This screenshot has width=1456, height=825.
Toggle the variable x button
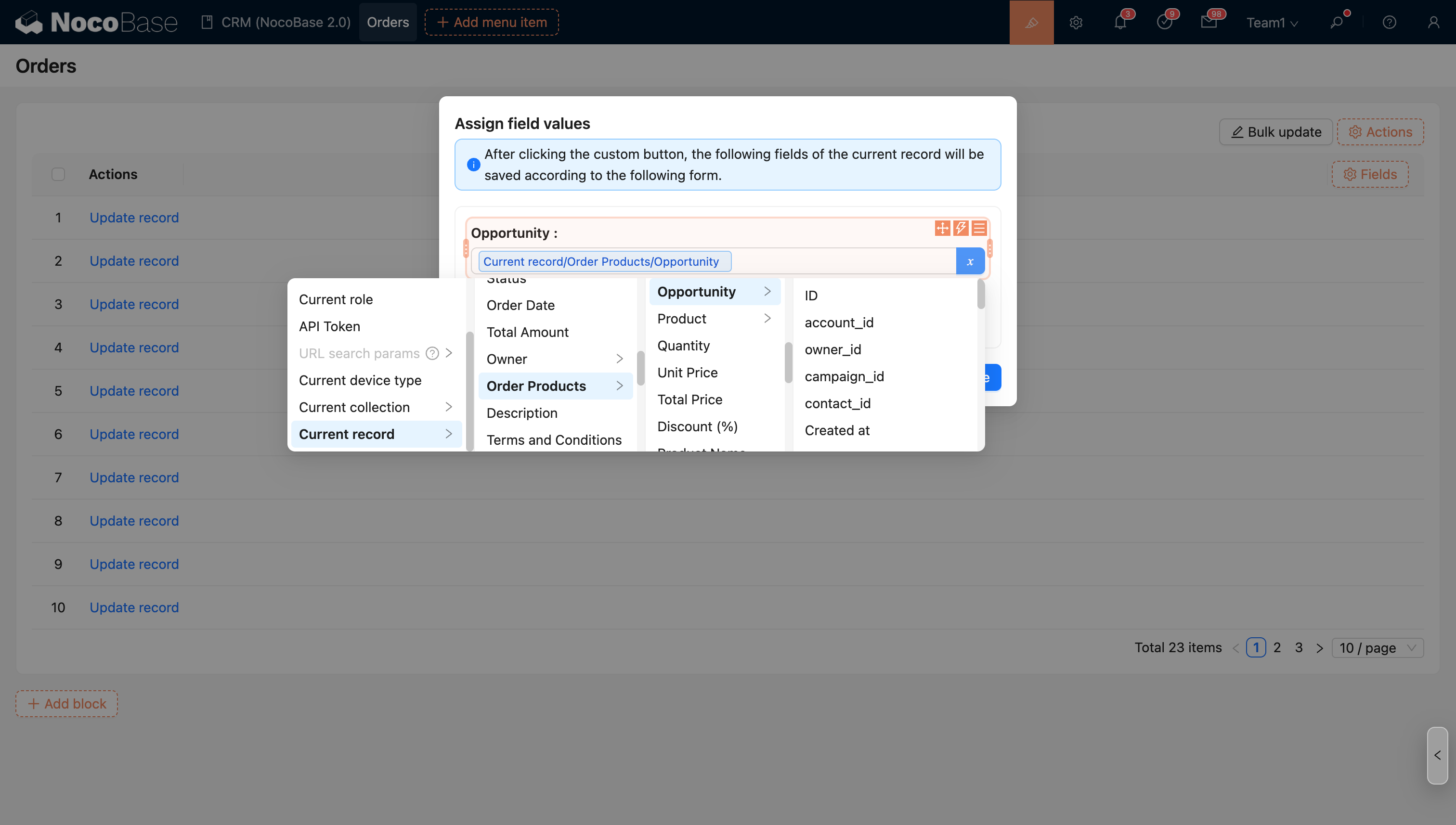[x=970, y=261]
